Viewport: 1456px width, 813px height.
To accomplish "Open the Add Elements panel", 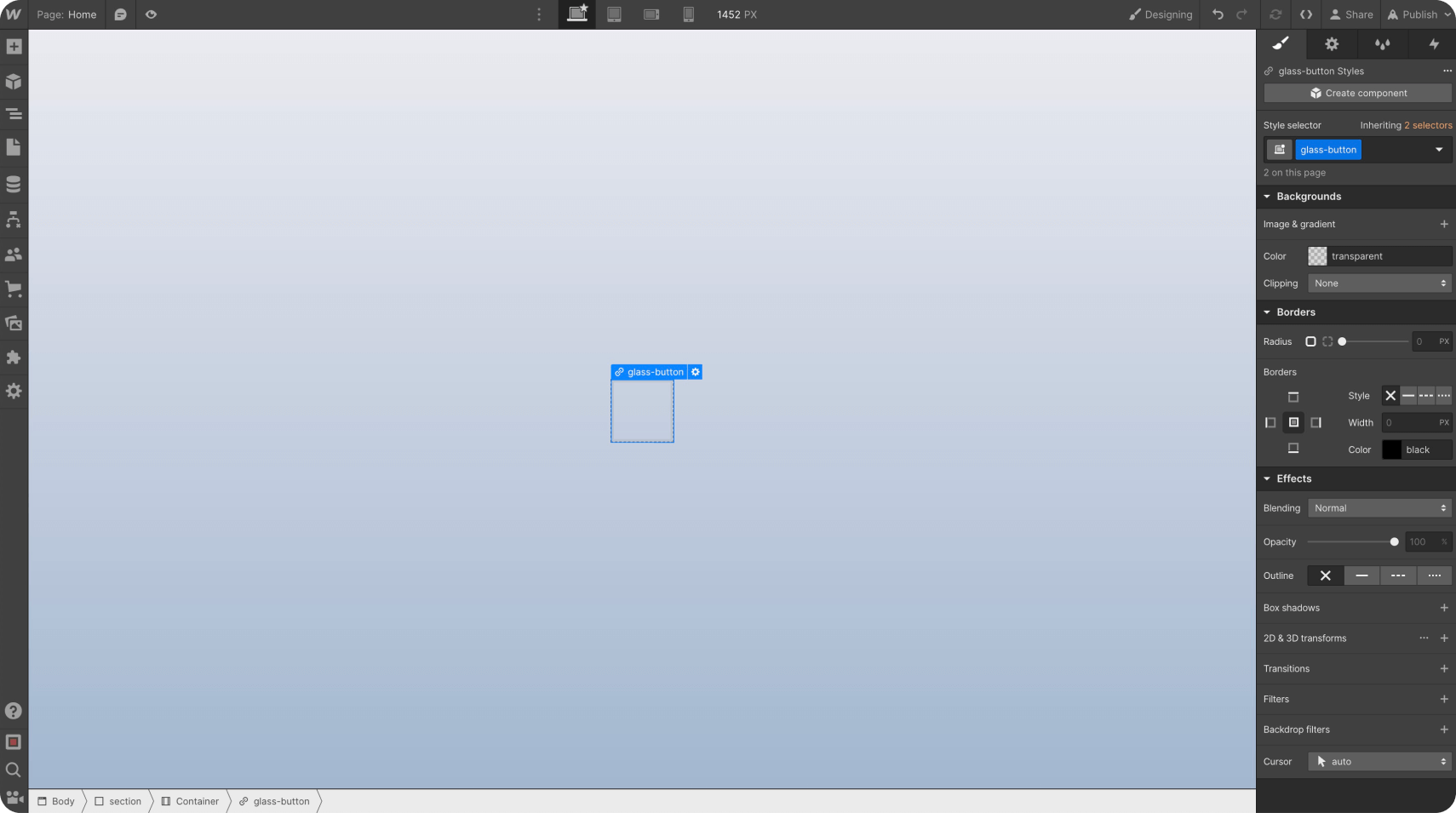I will click(x=14, y=46).
